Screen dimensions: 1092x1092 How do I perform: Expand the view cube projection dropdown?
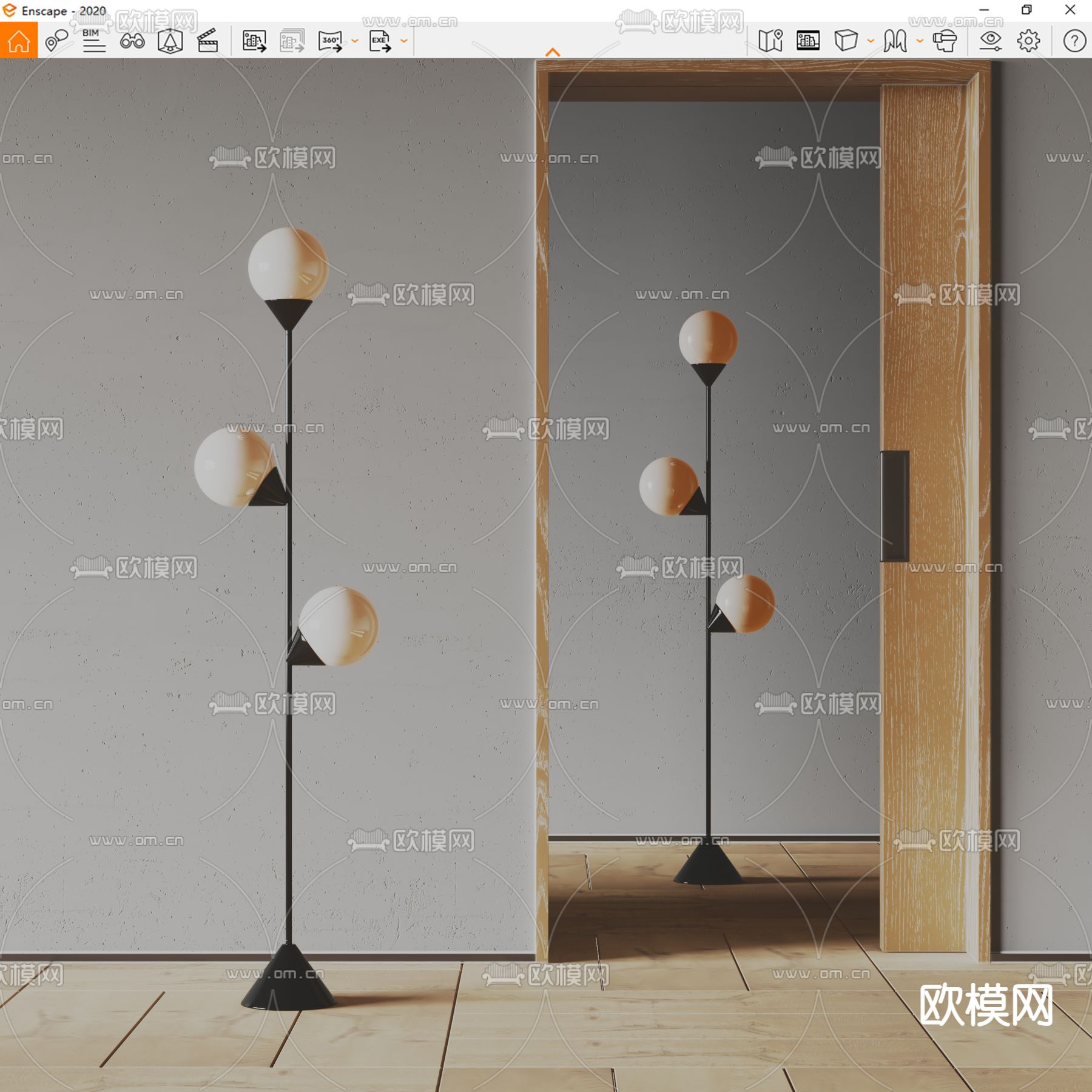[871, 41]
